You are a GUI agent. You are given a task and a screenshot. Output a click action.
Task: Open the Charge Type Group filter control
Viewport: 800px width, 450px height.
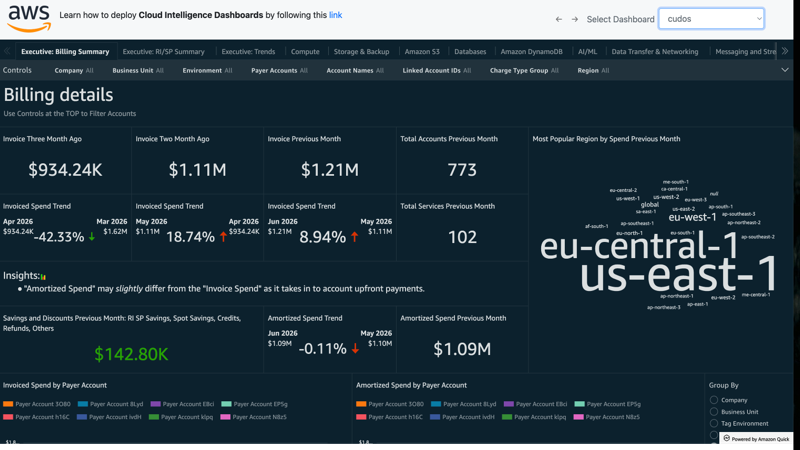524,70
